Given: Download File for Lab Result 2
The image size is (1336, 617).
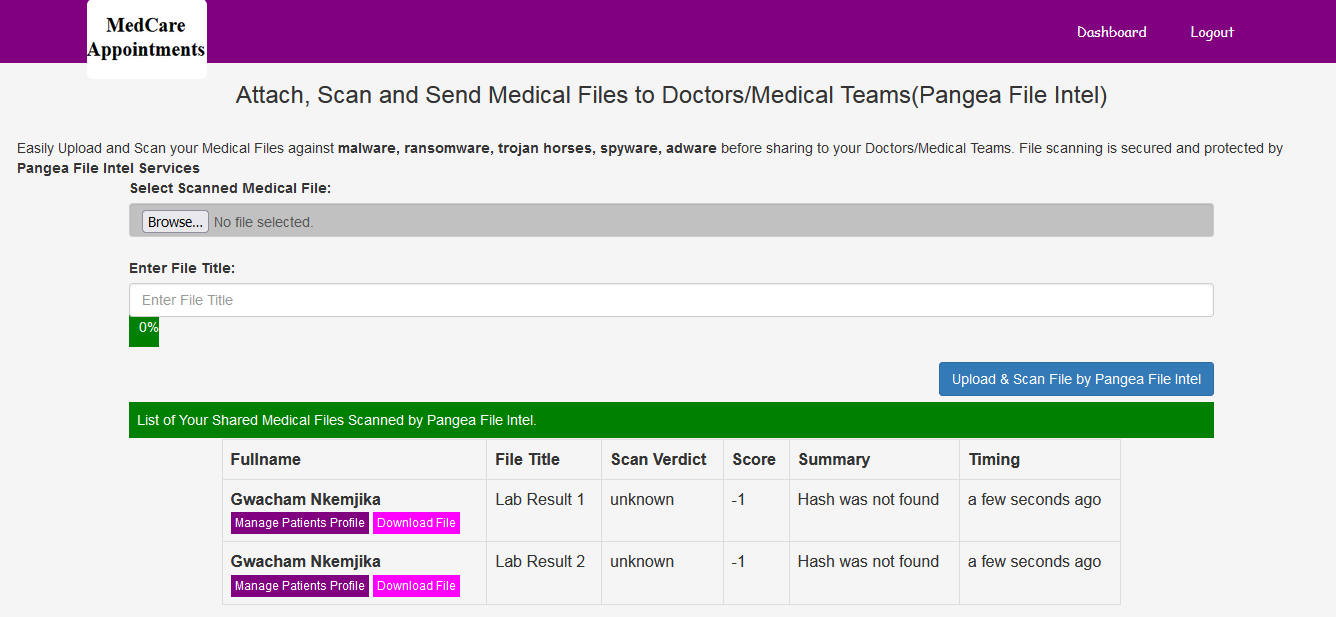Looking at the screenshot, I should (416, 586).
